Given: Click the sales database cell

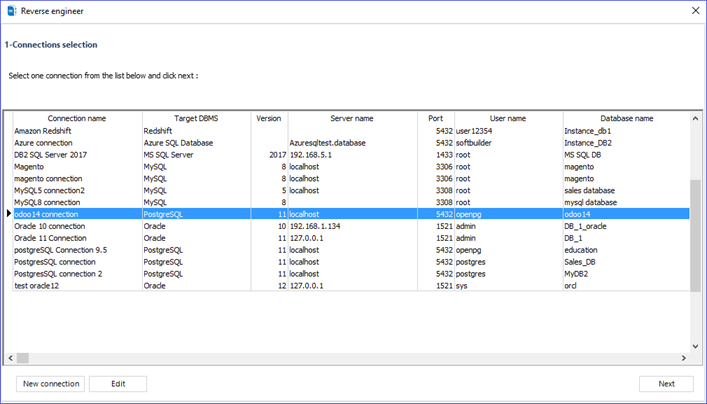Looking at the screenshot, I should [x=626, y=190].
